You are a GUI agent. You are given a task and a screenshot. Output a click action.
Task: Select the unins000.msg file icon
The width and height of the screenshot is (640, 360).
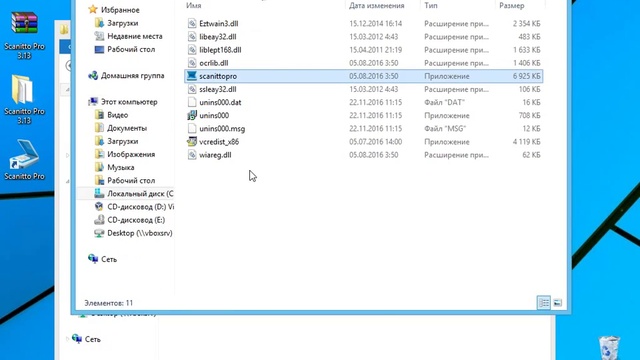[192, 129]
